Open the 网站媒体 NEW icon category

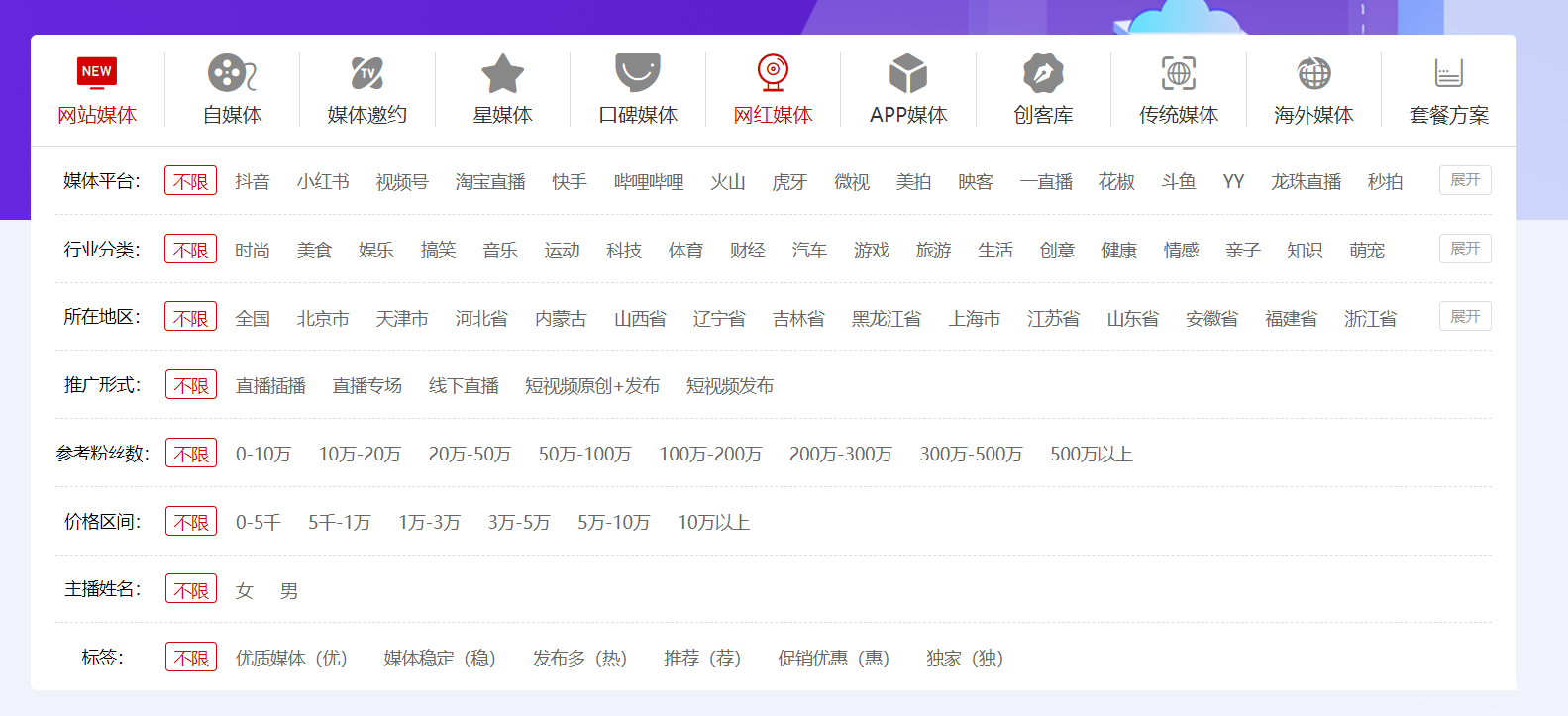tap(97, 73)
